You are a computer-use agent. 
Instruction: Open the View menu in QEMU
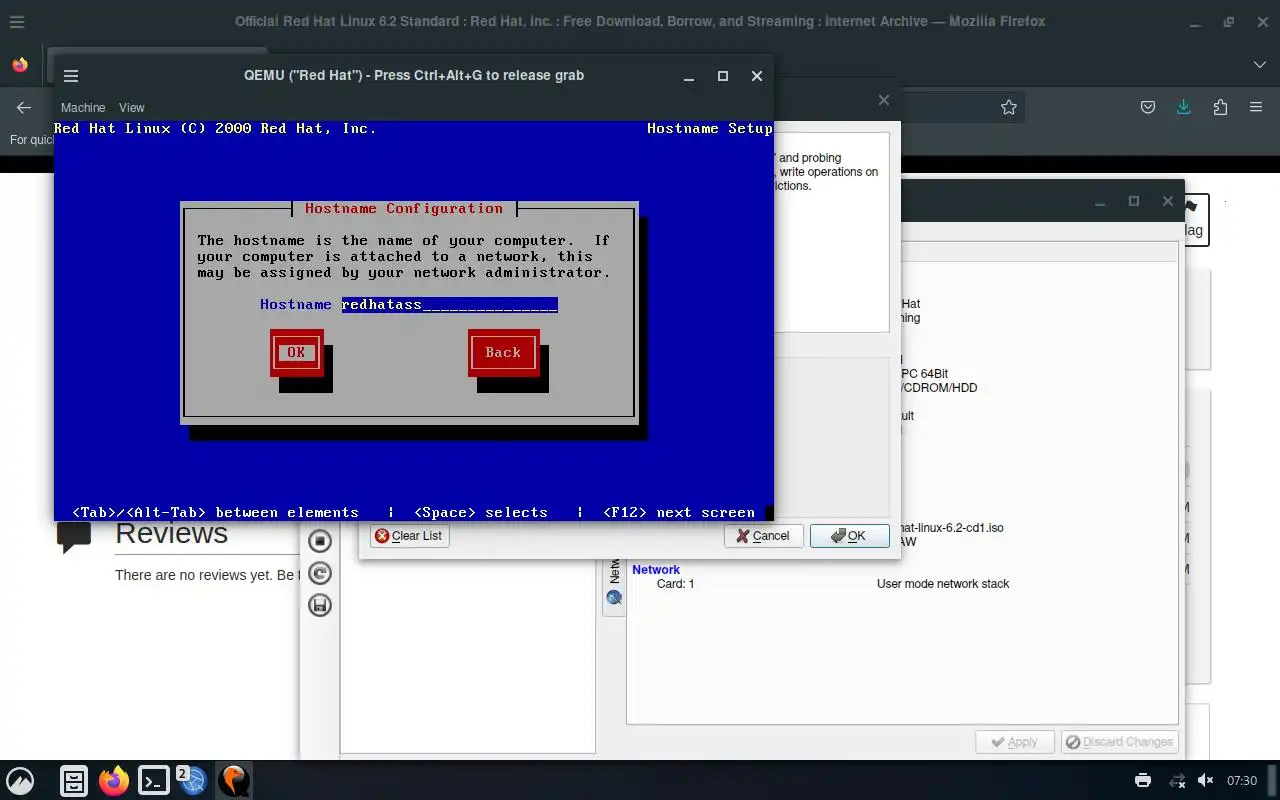132,107
